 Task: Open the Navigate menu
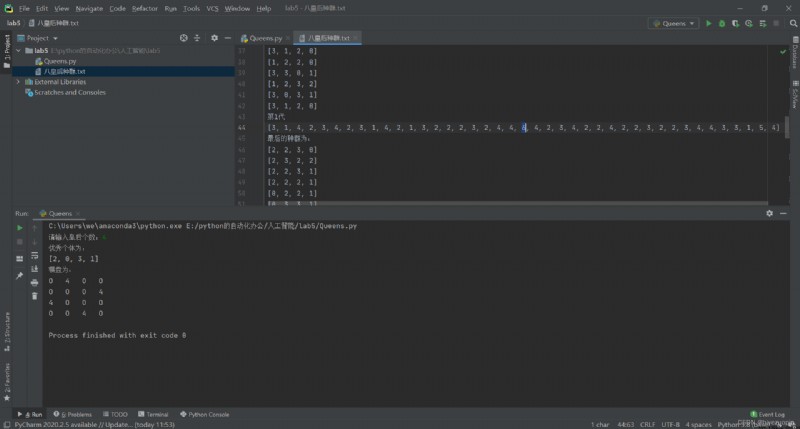click(89, 9)
